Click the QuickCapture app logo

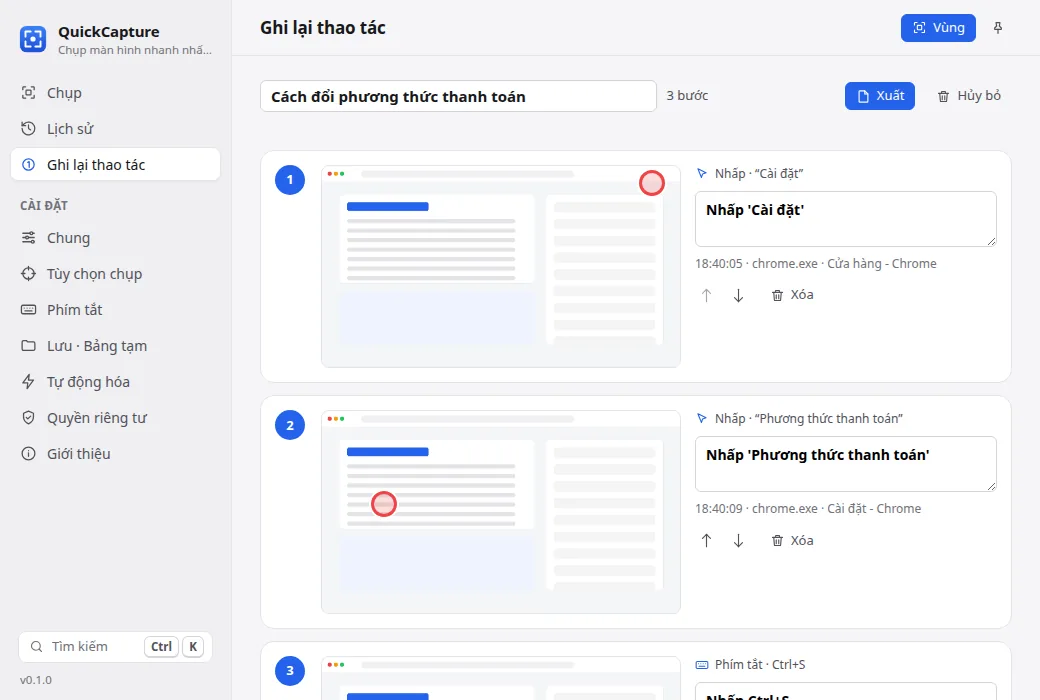(32, 39)
